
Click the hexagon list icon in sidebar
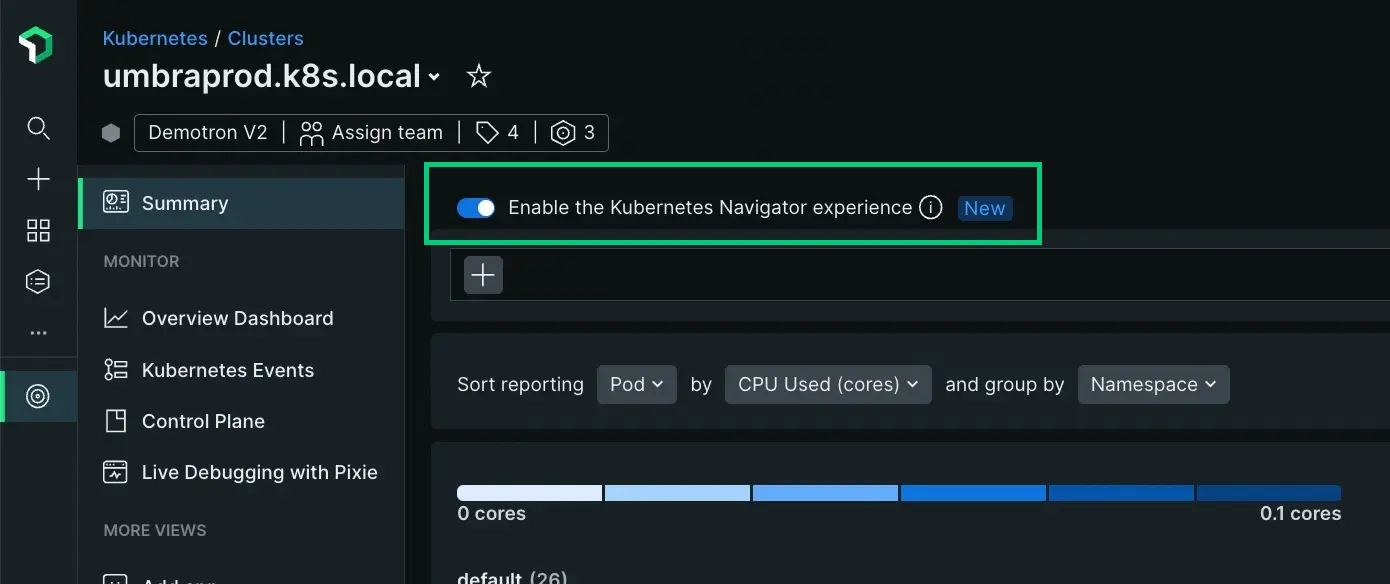pyautogui.click(x=38, y=282)
